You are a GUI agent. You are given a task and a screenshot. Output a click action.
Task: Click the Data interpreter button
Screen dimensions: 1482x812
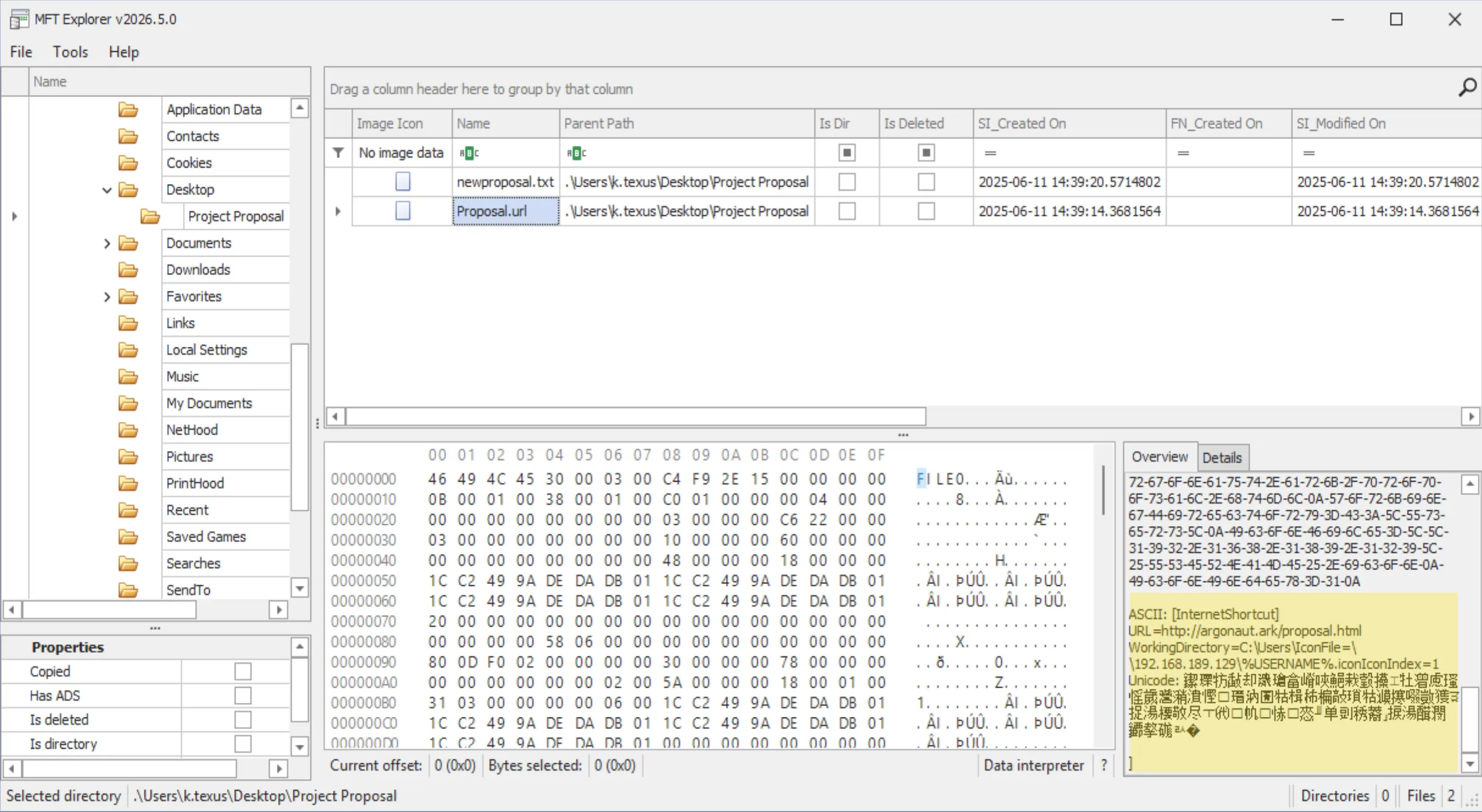pos(1034,766)
